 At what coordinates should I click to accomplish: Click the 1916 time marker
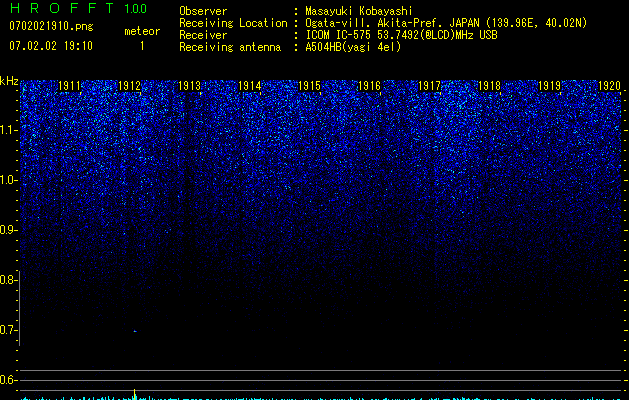(369, 85)
